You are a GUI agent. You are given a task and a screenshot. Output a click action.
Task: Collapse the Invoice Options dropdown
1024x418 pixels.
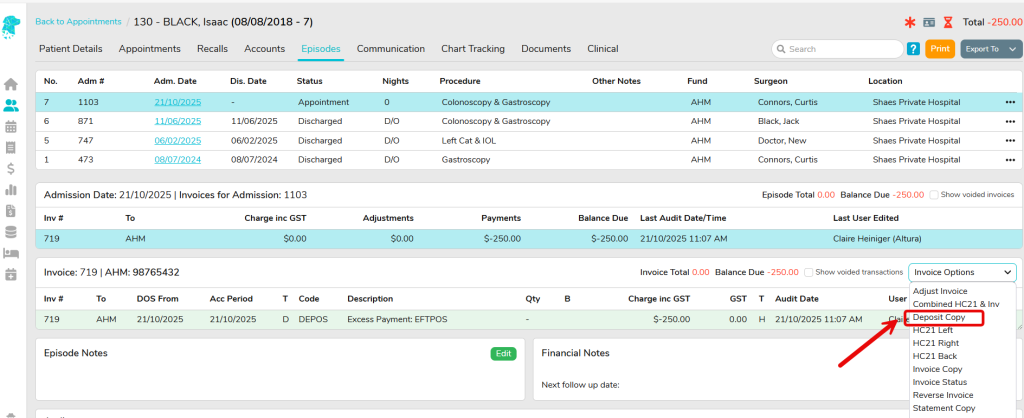pyautogui.click(x=962, y=272)
